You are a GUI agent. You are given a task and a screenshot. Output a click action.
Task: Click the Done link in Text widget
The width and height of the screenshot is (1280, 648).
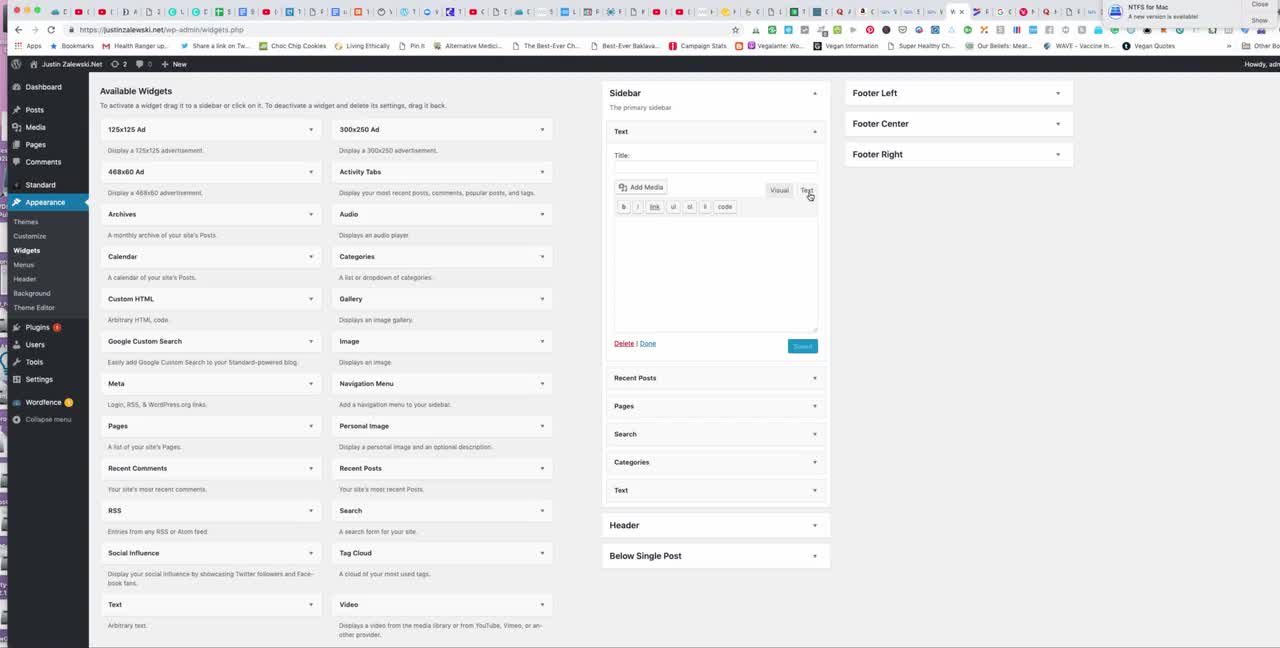click(x=648, y=343)
